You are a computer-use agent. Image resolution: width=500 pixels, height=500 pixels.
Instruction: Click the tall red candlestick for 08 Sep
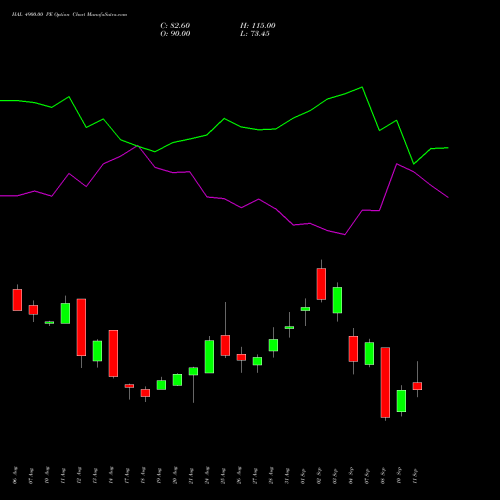[x=385, y=382]
